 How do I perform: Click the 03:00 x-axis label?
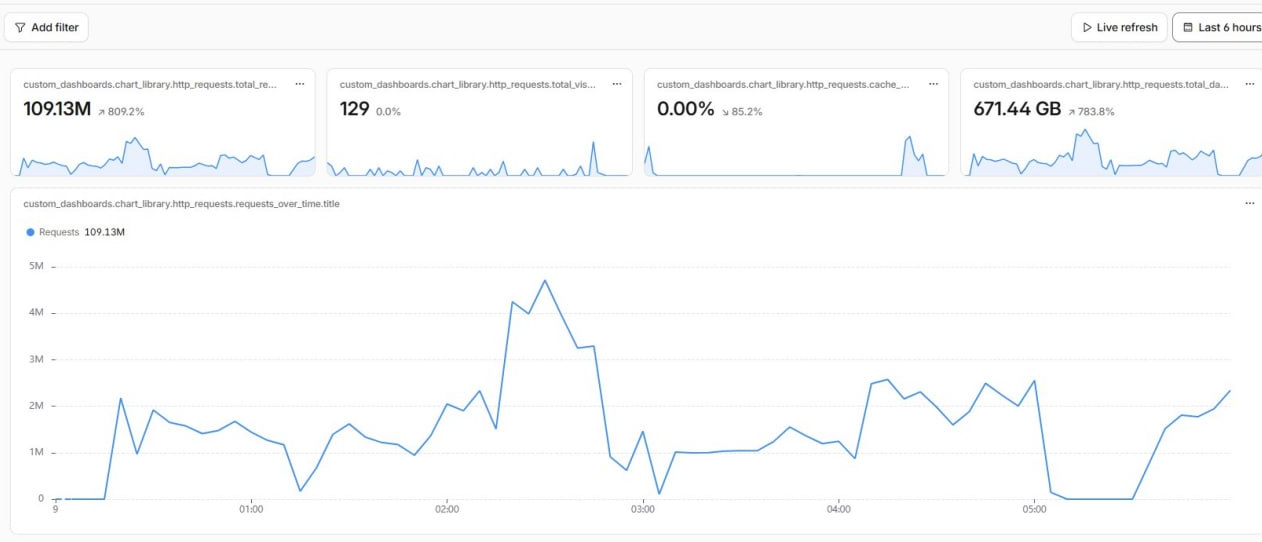coord(643,509)
